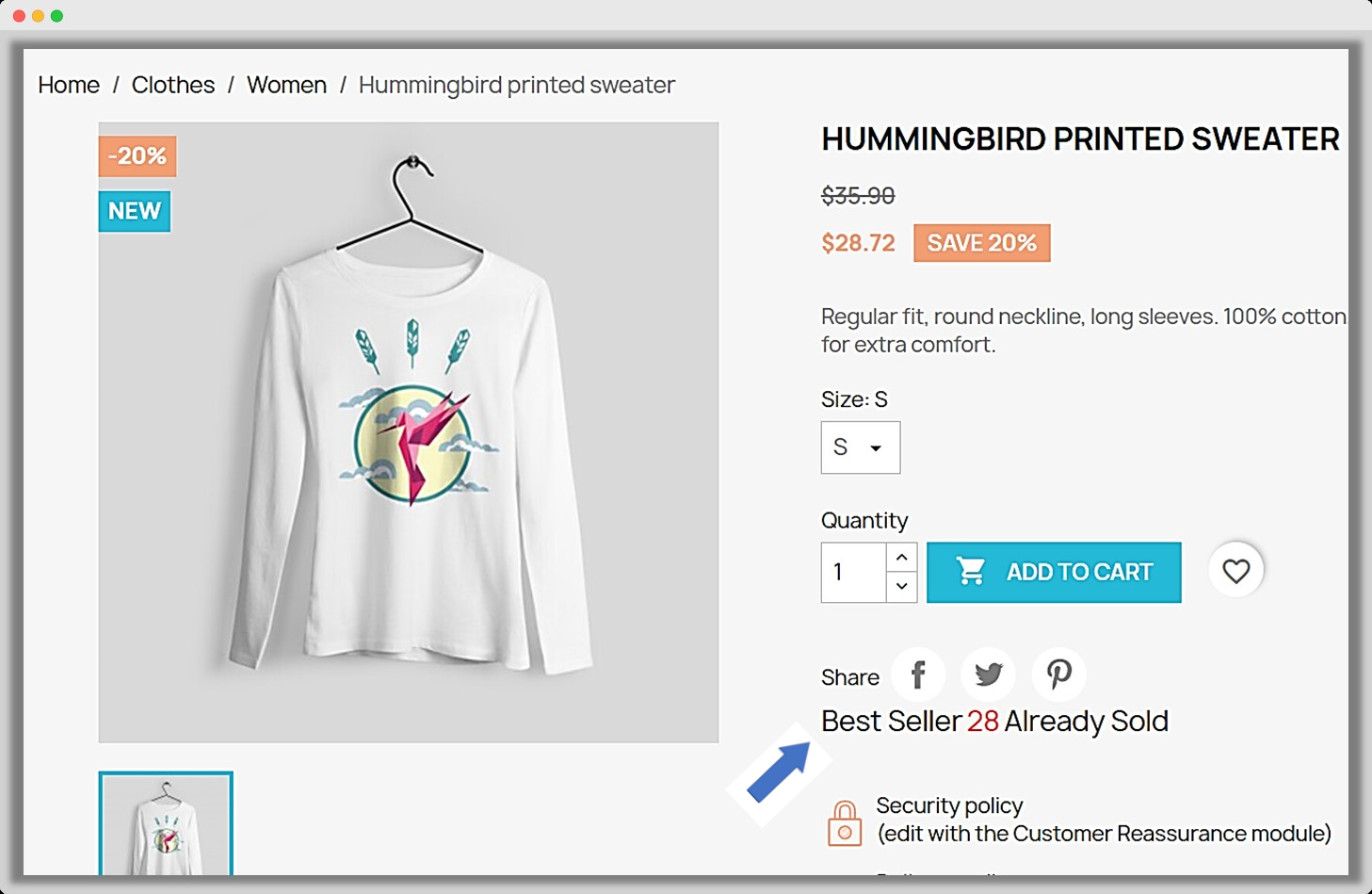
Task: Click the quantity input field
Action: (x=853, y=572)
